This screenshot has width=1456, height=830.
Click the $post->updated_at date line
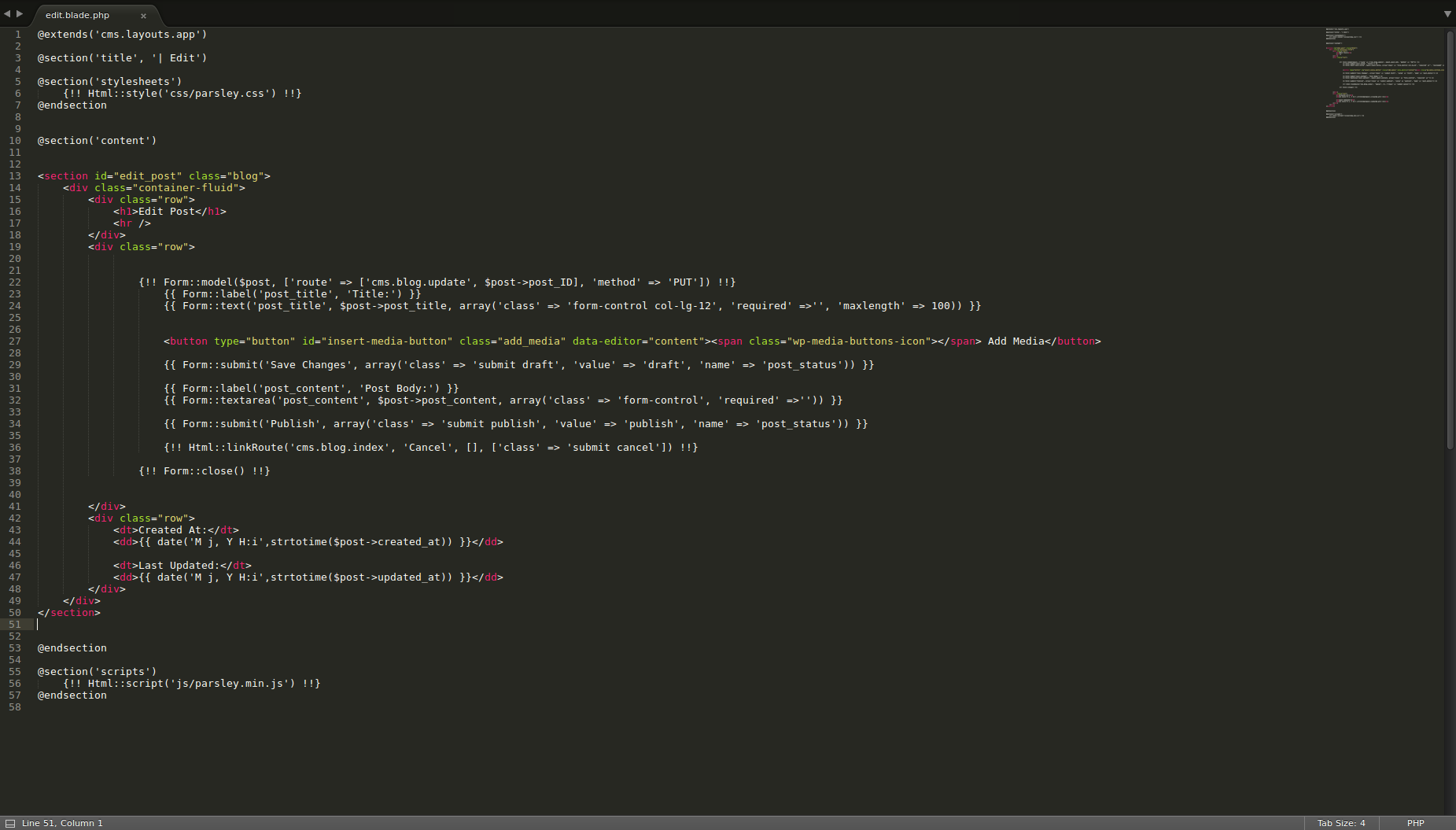coord(308,577)
